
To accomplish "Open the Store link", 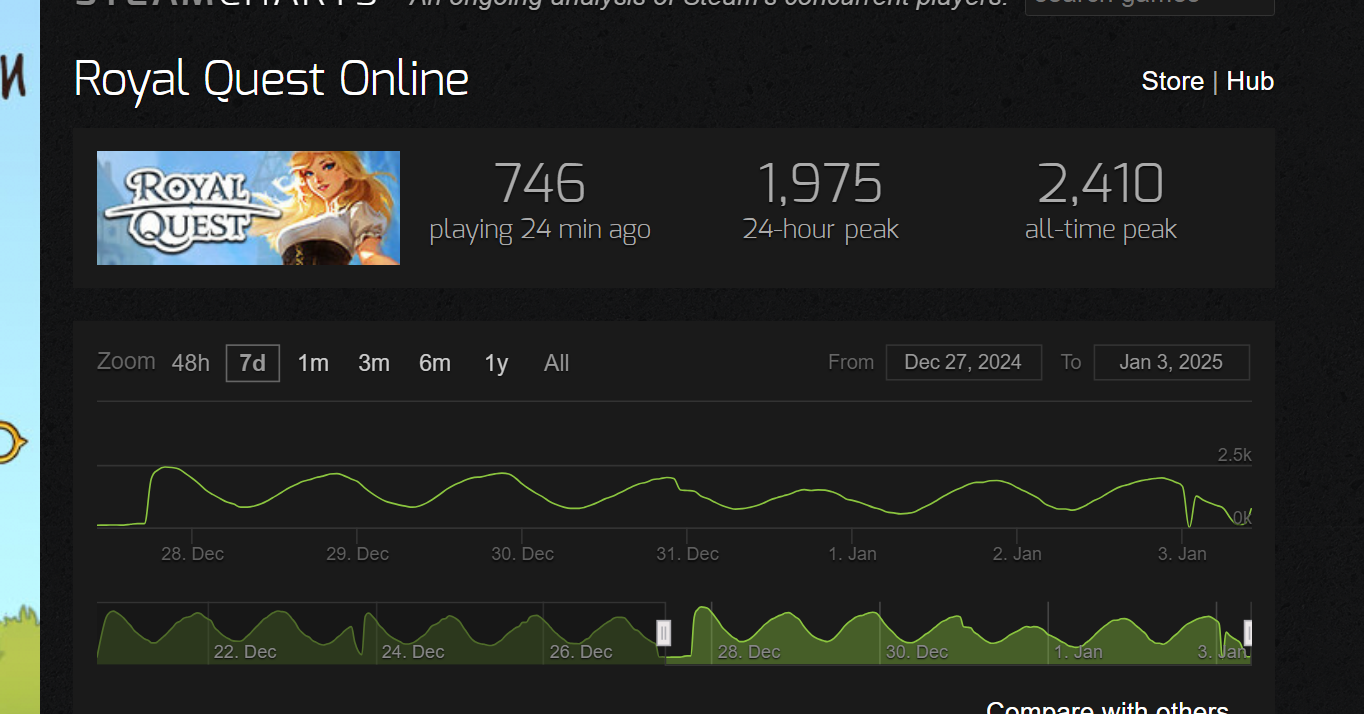I will tap(1172, 81).
